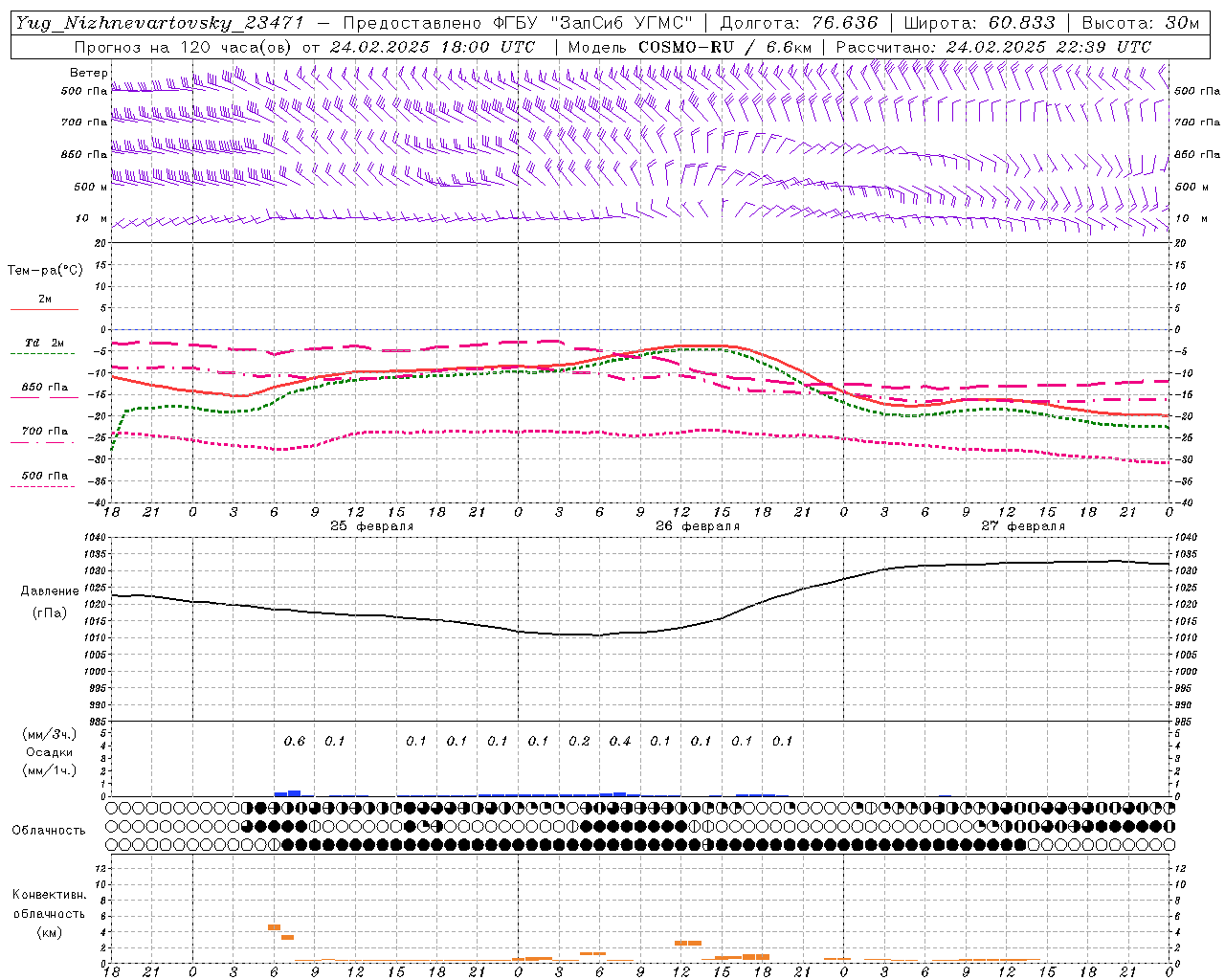Click the '-40' label on left temperature axis
Viewport: 1225px width, 980px height.
pyautogui.click(x=97, y=502)
